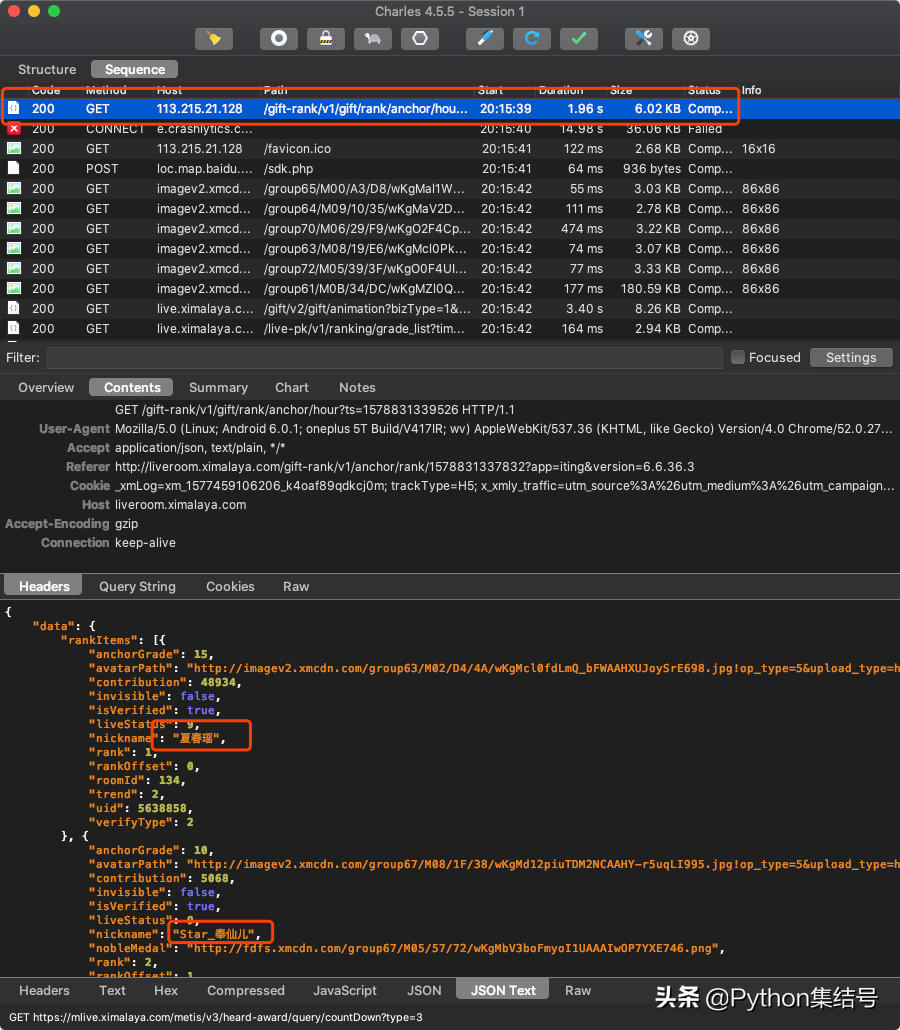
Task: Click the image icon of the 180.59 KB row
Action: click(14, 288)
